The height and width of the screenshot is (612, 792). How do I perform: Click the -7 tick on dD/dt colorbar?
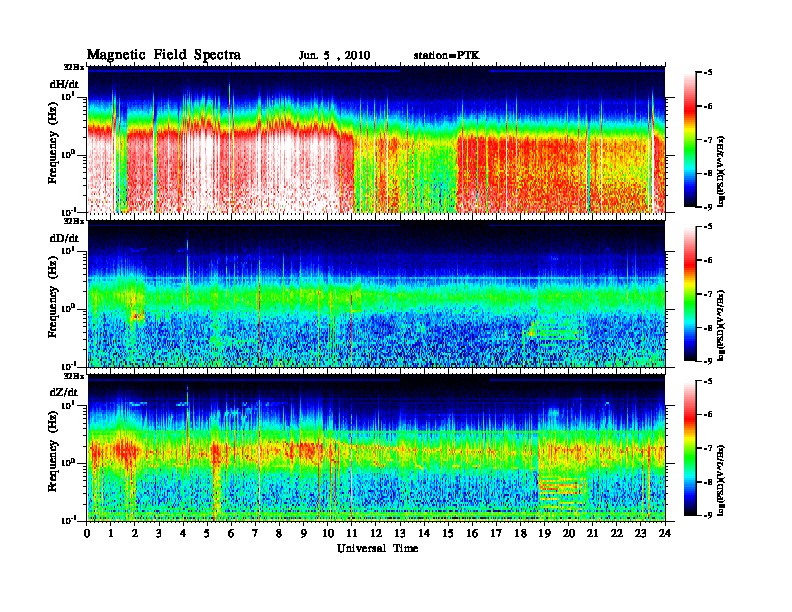pos(707,294)
